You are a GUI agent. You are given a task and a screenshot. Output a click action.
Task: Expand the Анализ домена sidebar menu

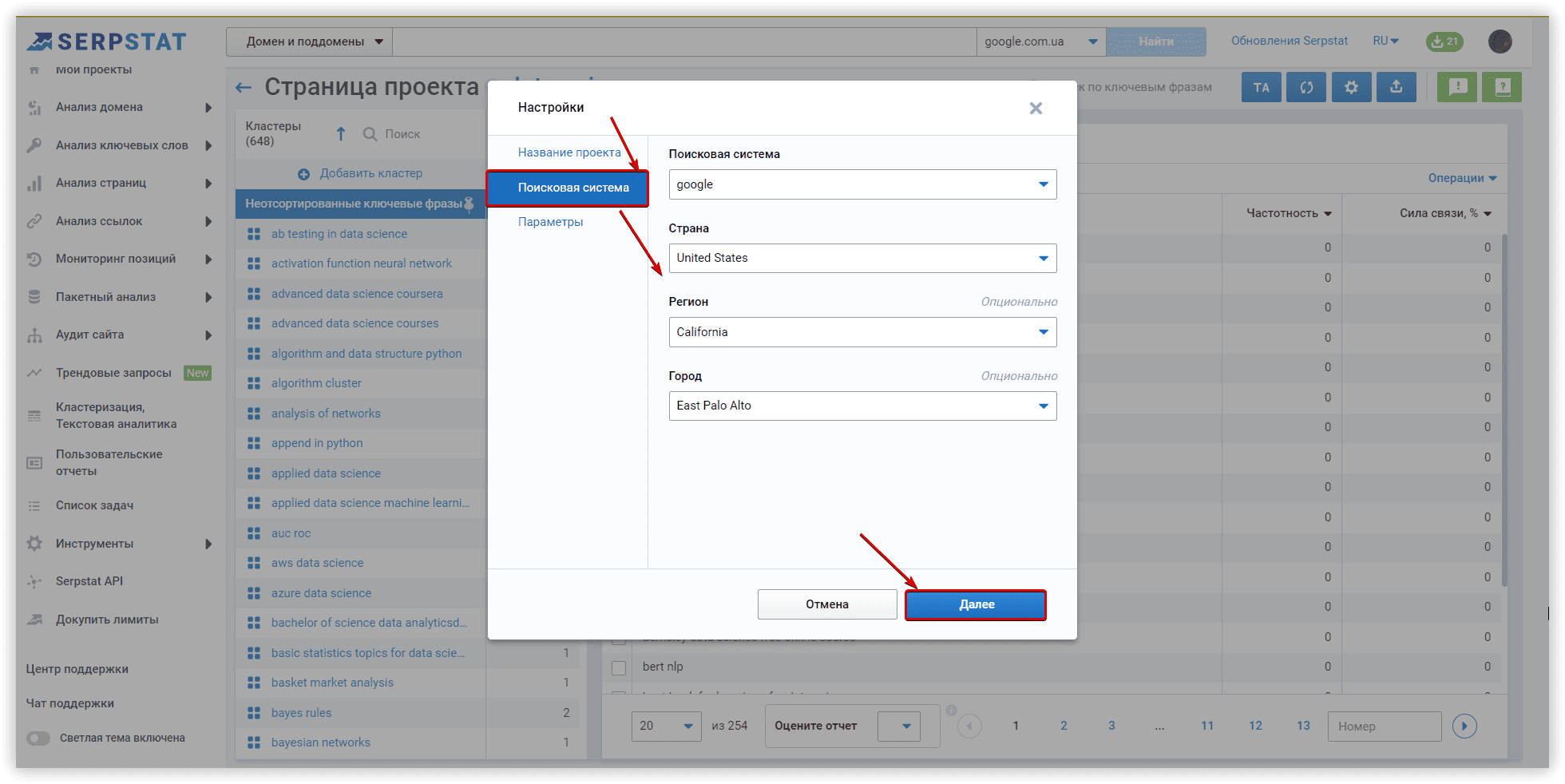(120, 107)
